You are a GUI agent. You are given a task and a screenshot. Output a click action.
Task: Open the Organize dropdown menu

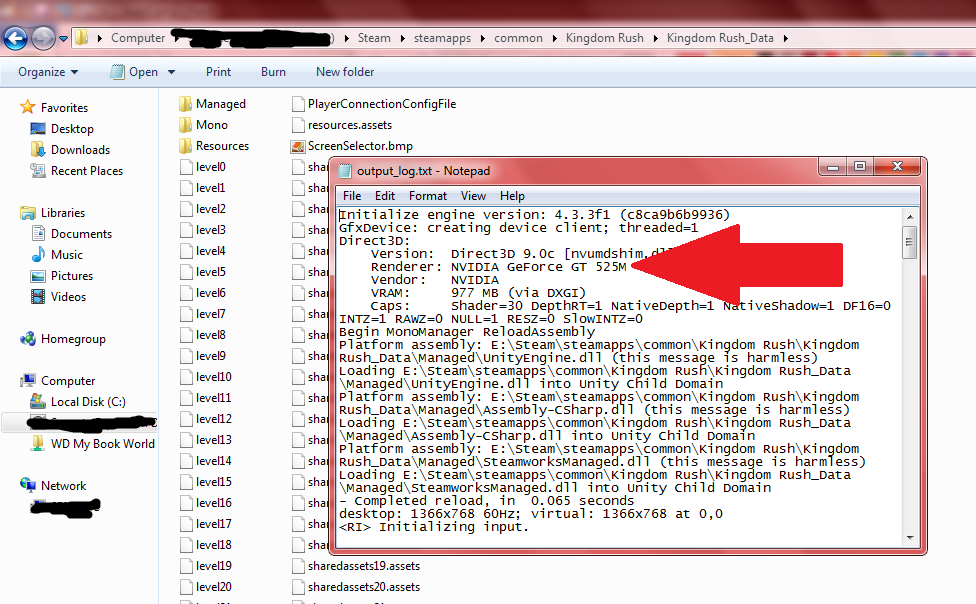point(48,72)
